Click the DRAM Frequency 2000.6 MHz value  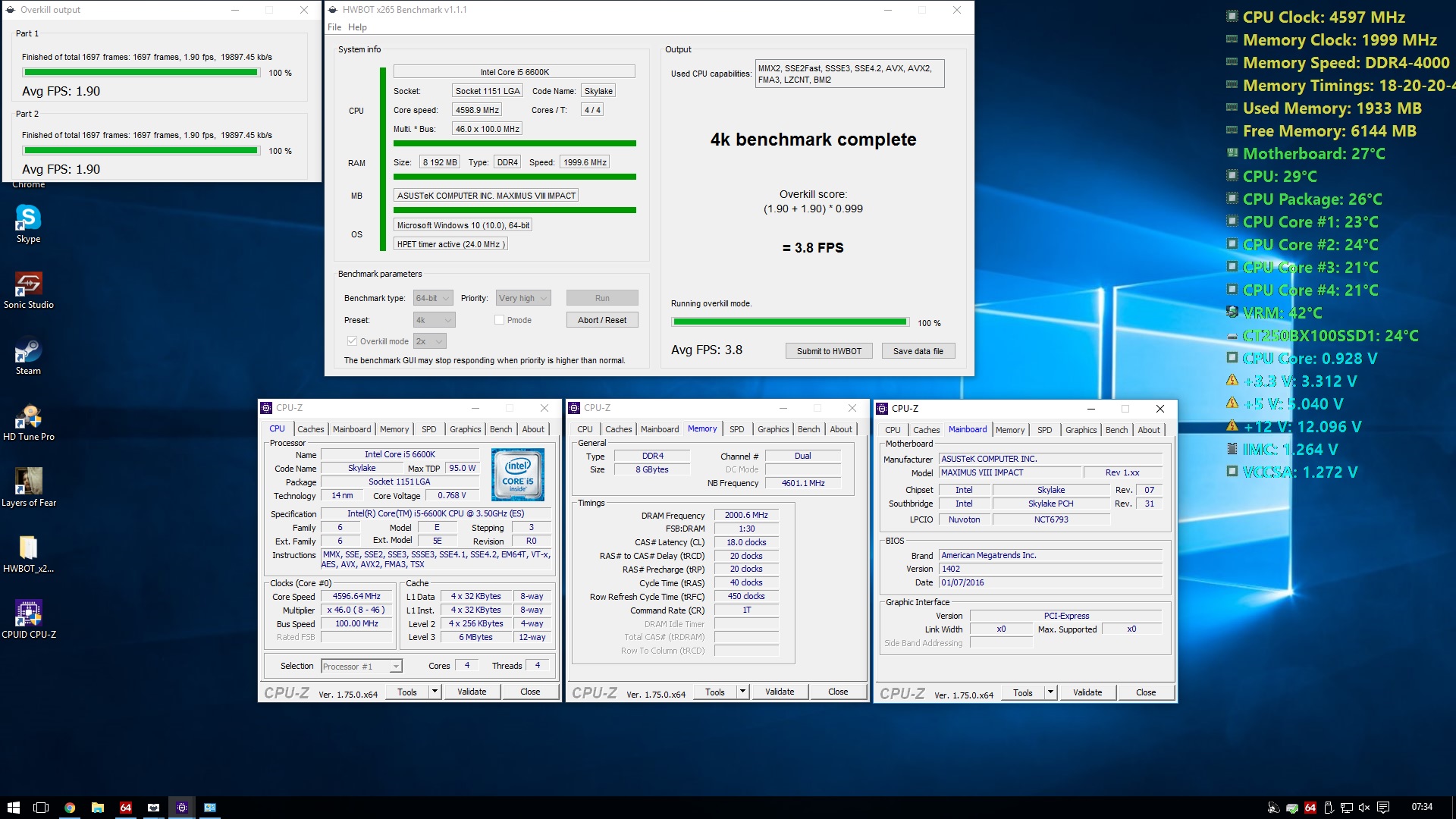746,515
